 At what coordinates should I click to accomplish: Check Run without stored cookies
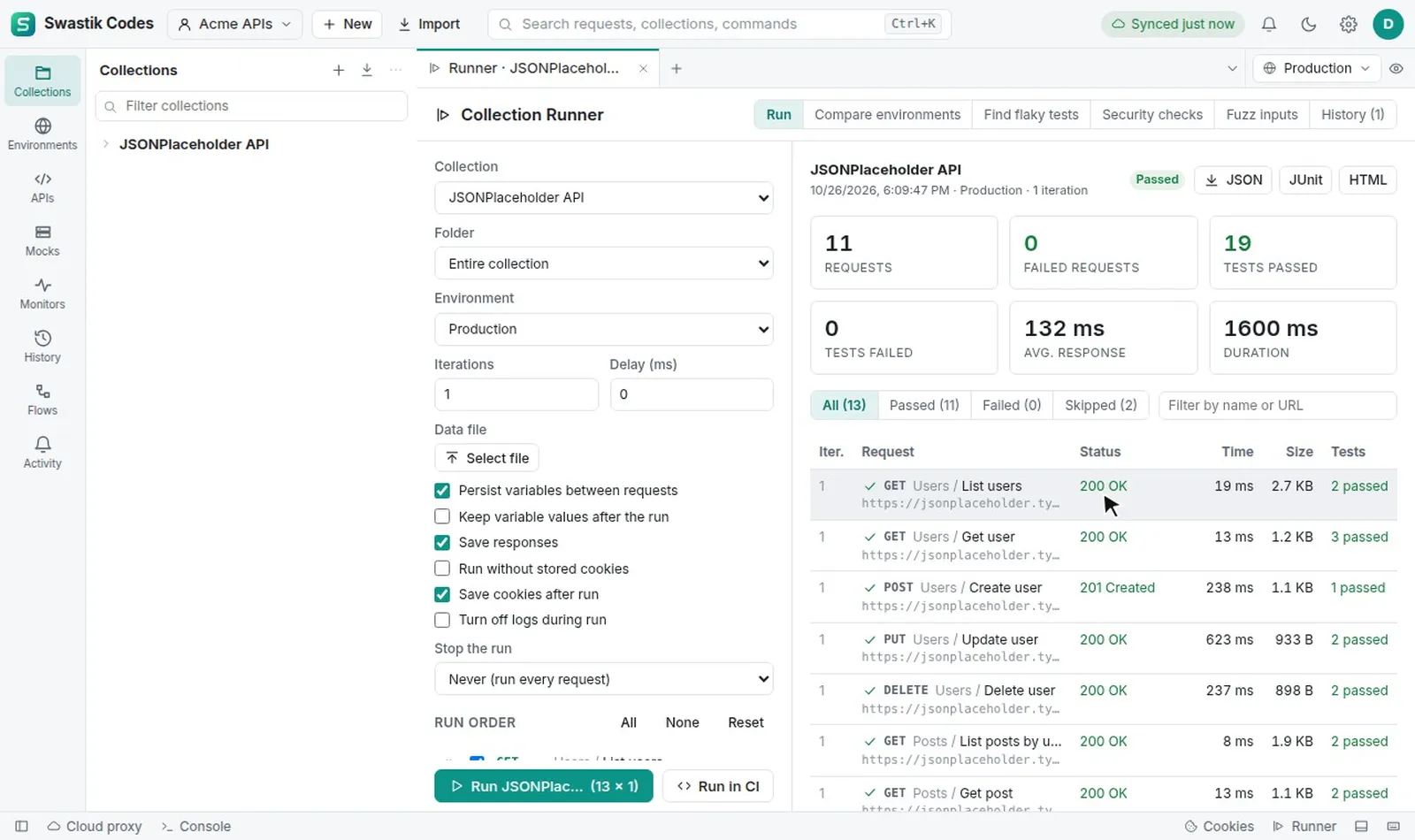[x=442, y=569]
